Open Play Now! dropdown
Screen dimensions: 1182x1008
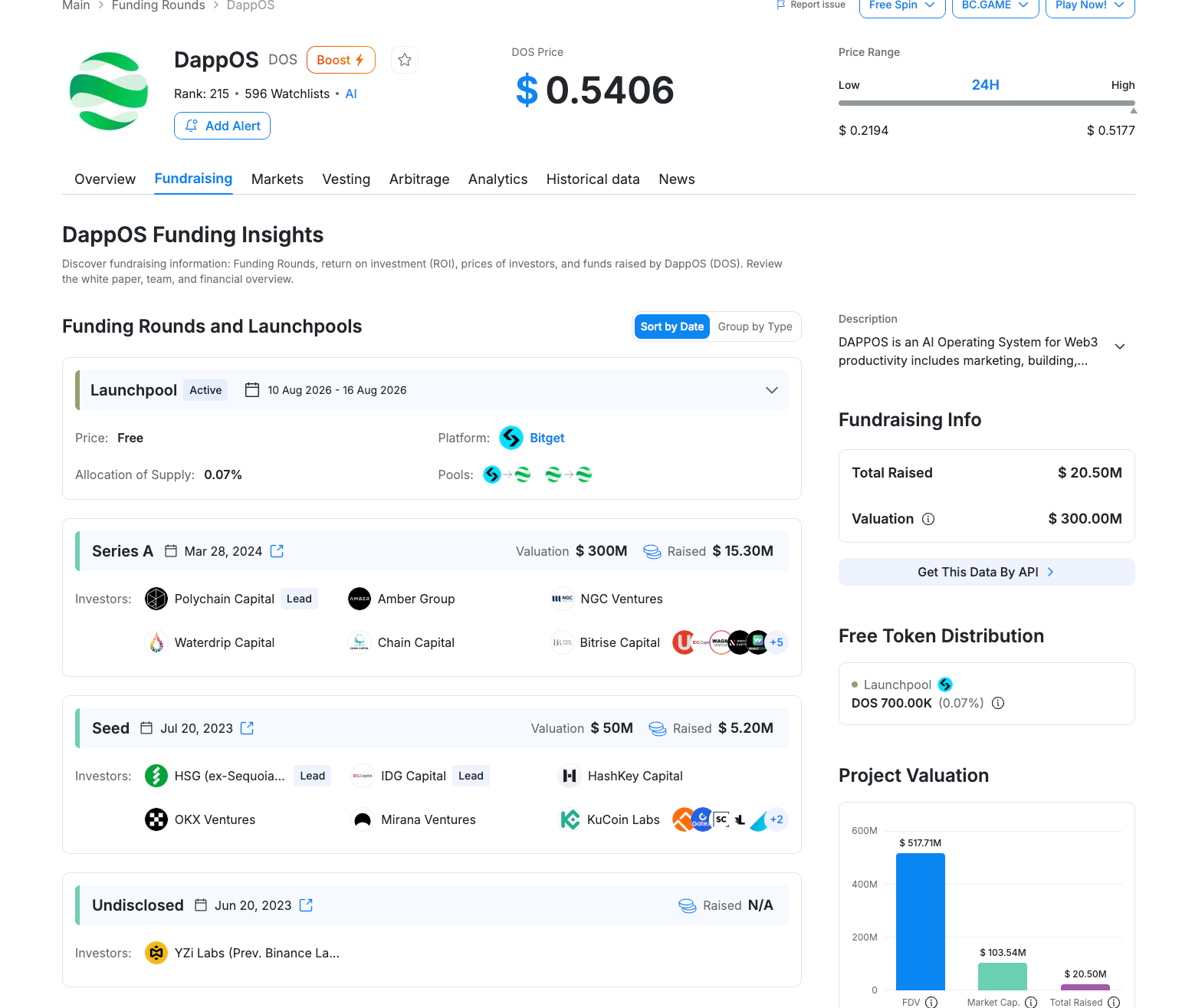click(1090, 6)
